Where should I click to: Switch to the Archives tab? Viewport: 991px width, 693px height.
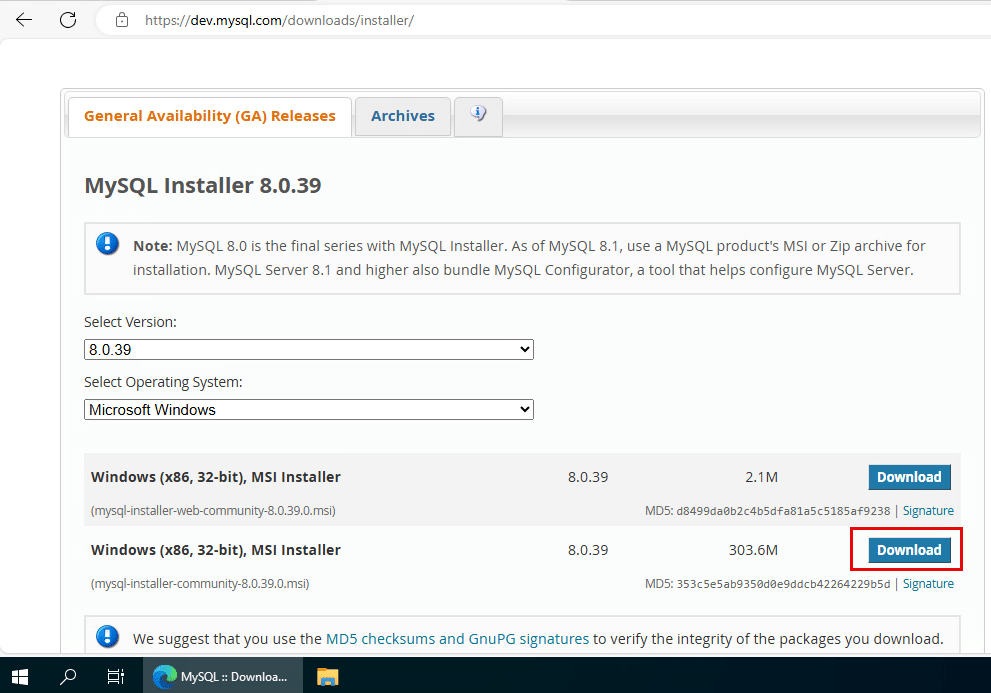(x=403, y=116)
